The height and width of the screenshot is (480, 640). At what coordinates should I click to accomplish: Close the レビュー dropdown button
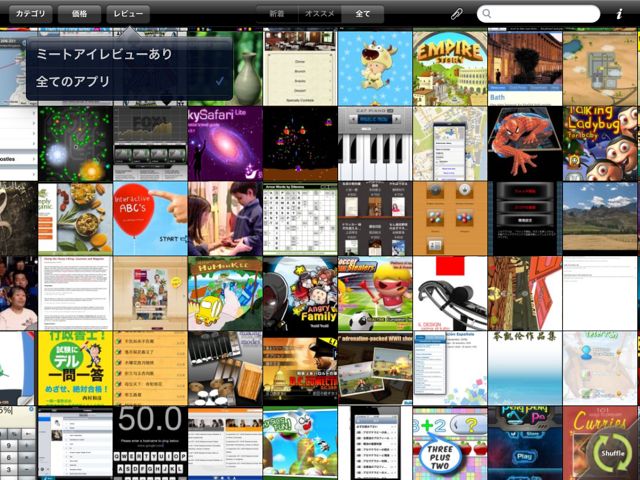tap(128, 13)
